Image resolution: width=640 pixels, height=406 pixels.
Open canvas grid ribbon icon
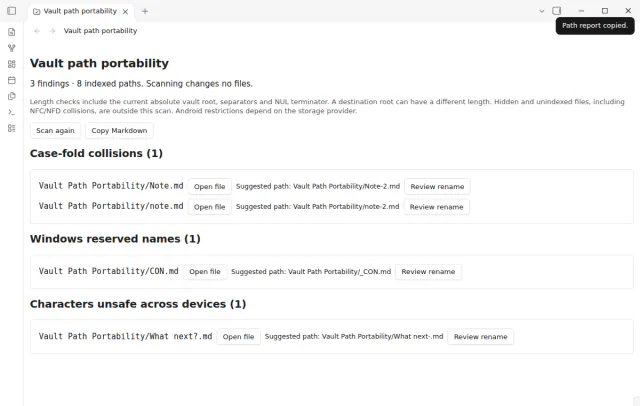tap(11, 64)
